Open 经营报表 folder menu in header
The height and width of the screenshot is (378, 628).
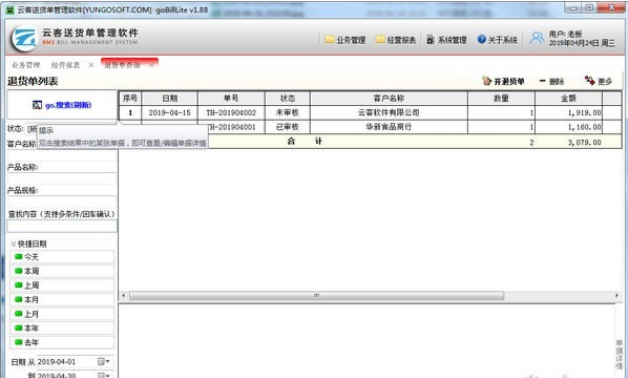click(x=396, y=40)
